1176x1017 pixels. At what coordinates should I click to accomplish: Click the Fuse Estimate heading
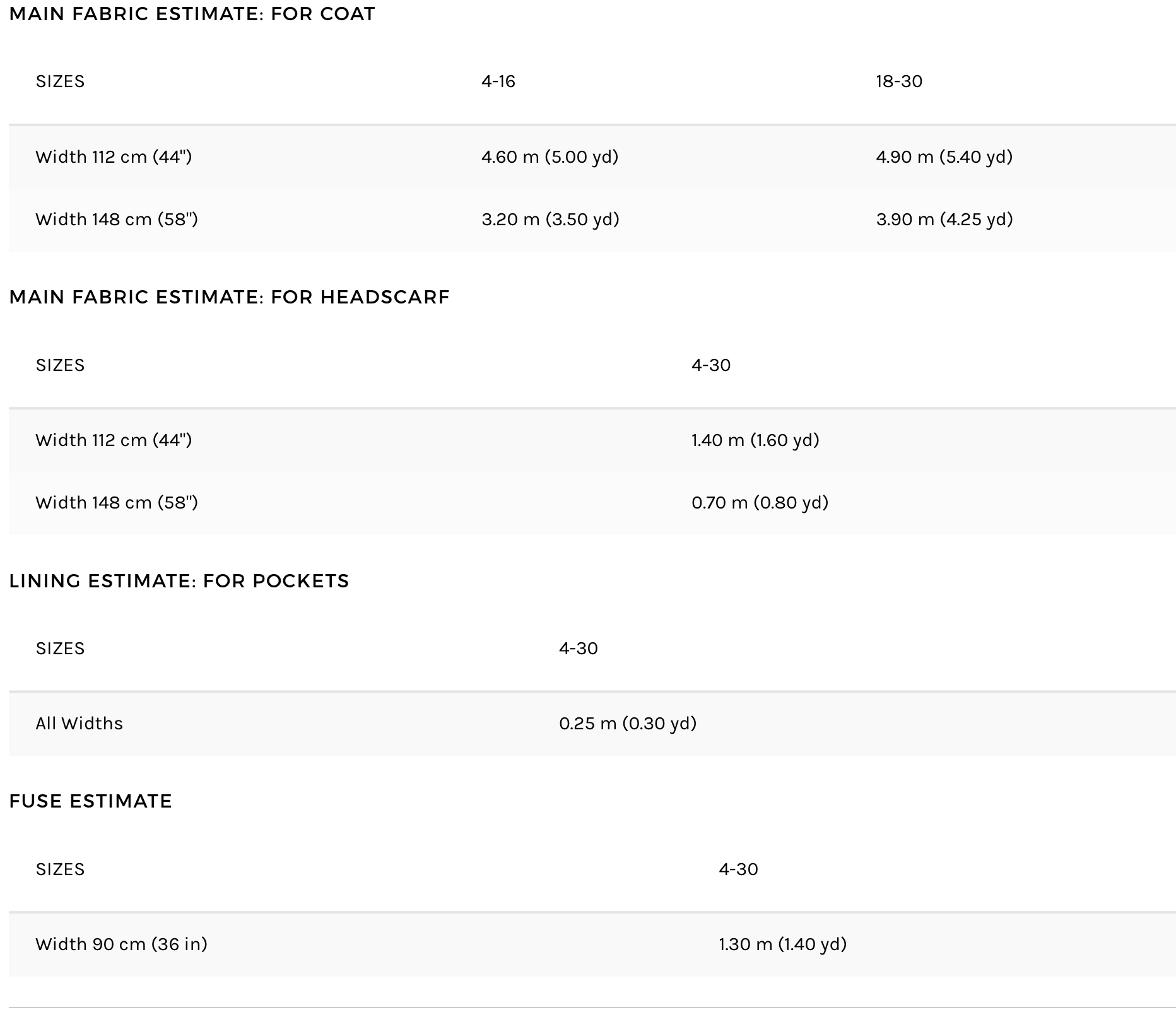coord(90,801)
